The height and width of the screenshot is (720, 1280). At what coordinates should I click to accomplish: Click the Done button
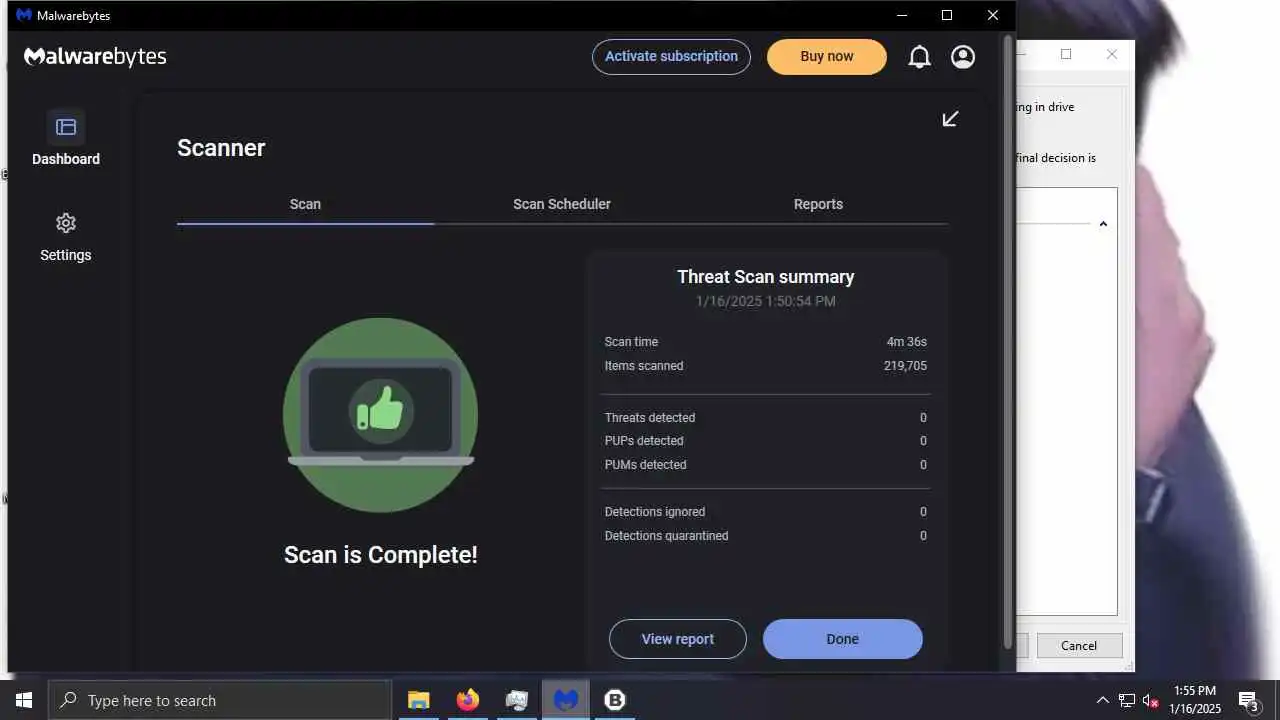(x=843, y=639)
